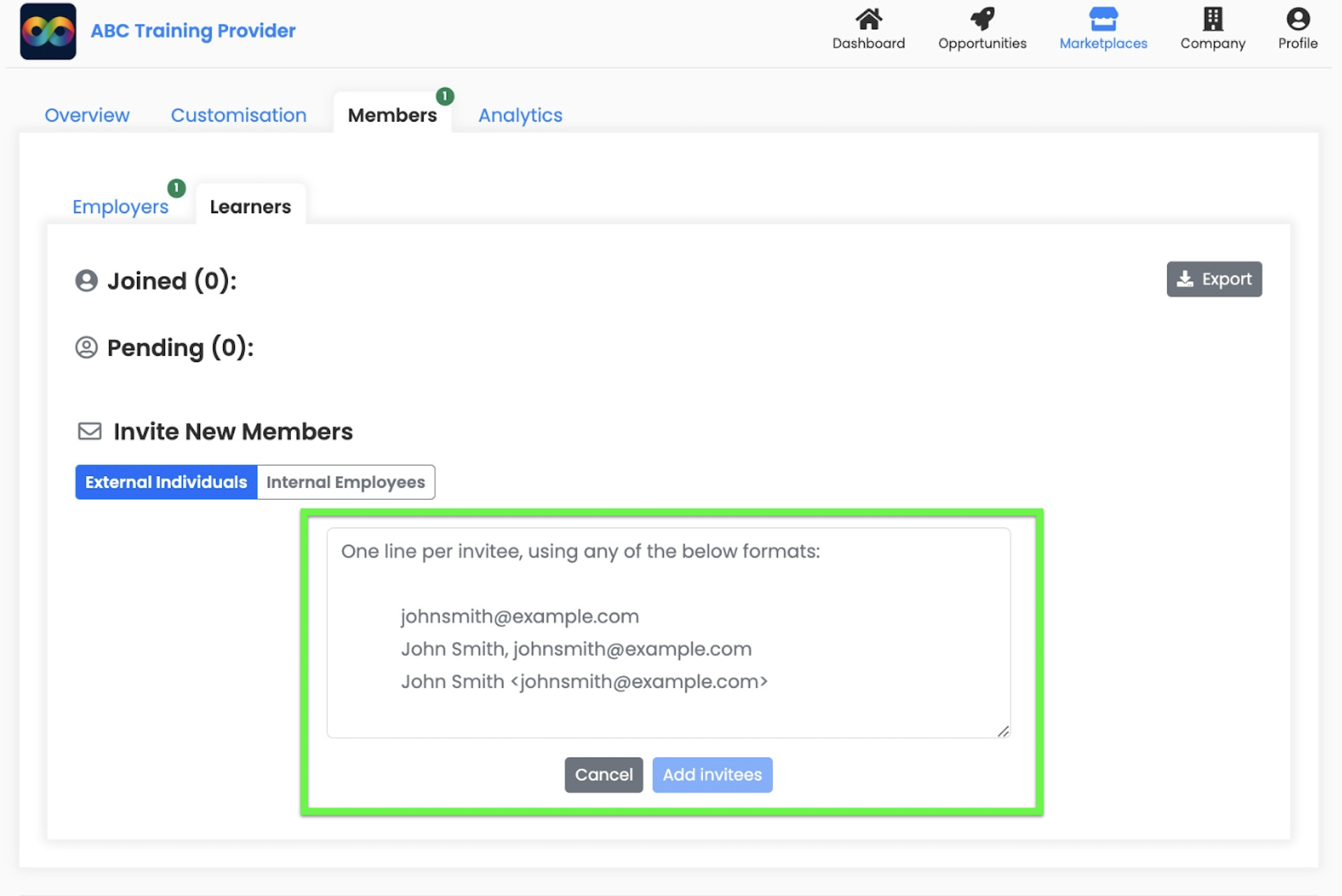
Task: Open the Profile user icon
Action: pyautogui.click(x=1298, y=19)
